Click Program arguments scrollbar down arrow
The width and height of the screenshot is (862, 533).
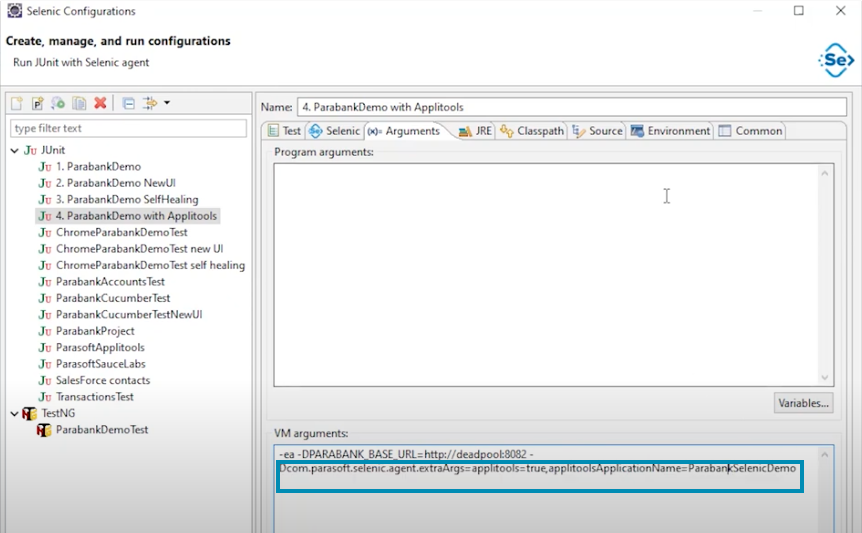(x=825, y=377)
